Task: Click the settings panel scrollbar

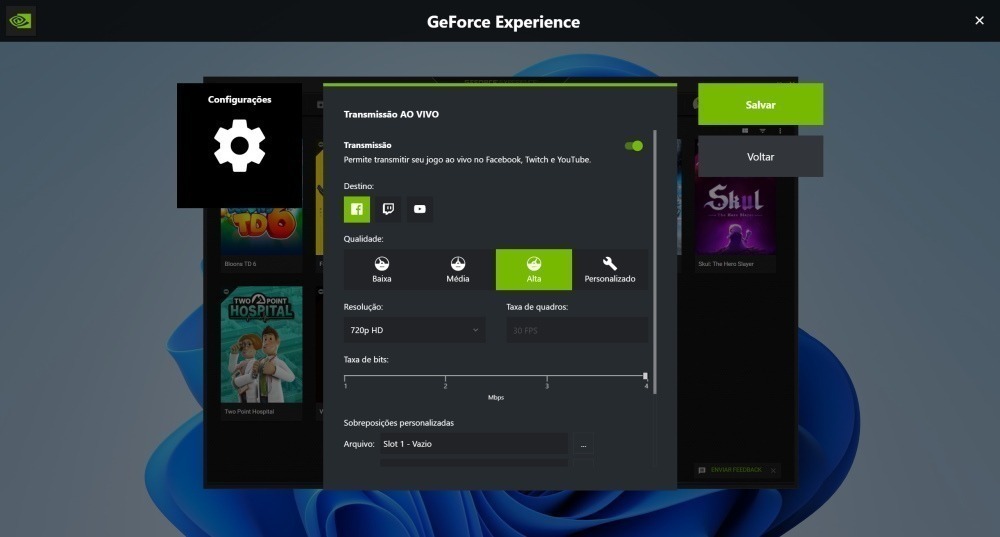Action: [655, 261]
